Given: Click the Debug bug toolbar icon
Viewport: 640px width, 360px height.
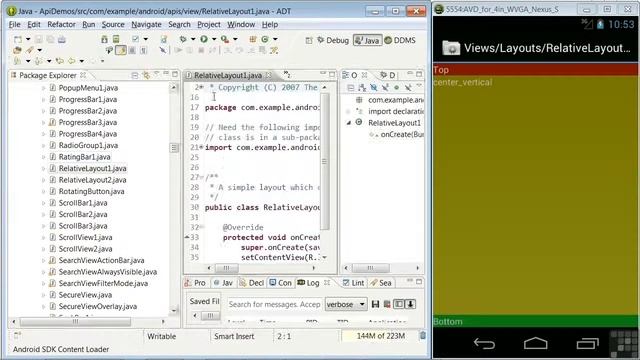Looking at the screenshot, I should [x=183, y=39].
